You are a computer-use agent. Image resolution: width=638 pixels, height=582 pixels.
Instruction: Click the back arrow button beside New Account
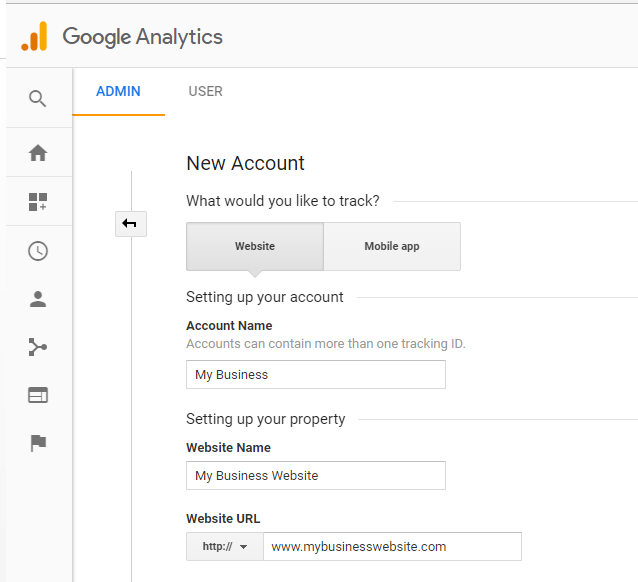point(130,224)
